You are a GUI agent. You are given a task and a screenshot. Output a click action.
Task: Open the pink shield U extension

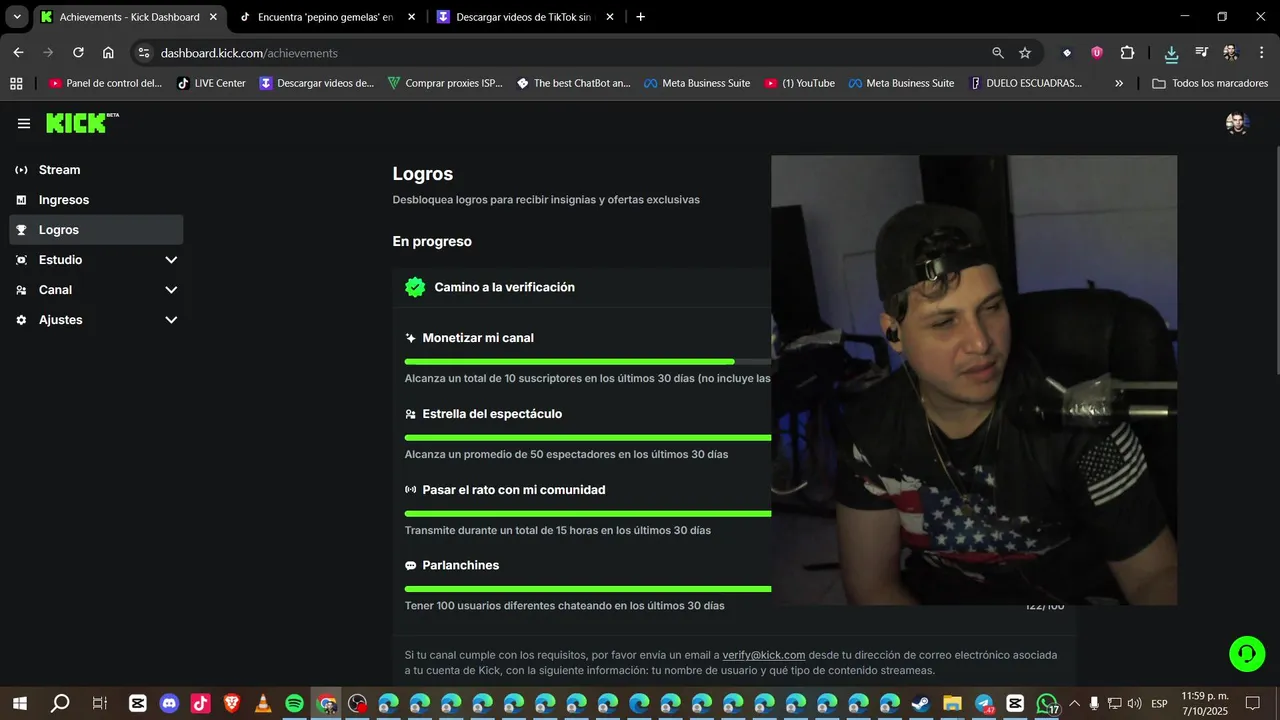(x=1097, y=53)
